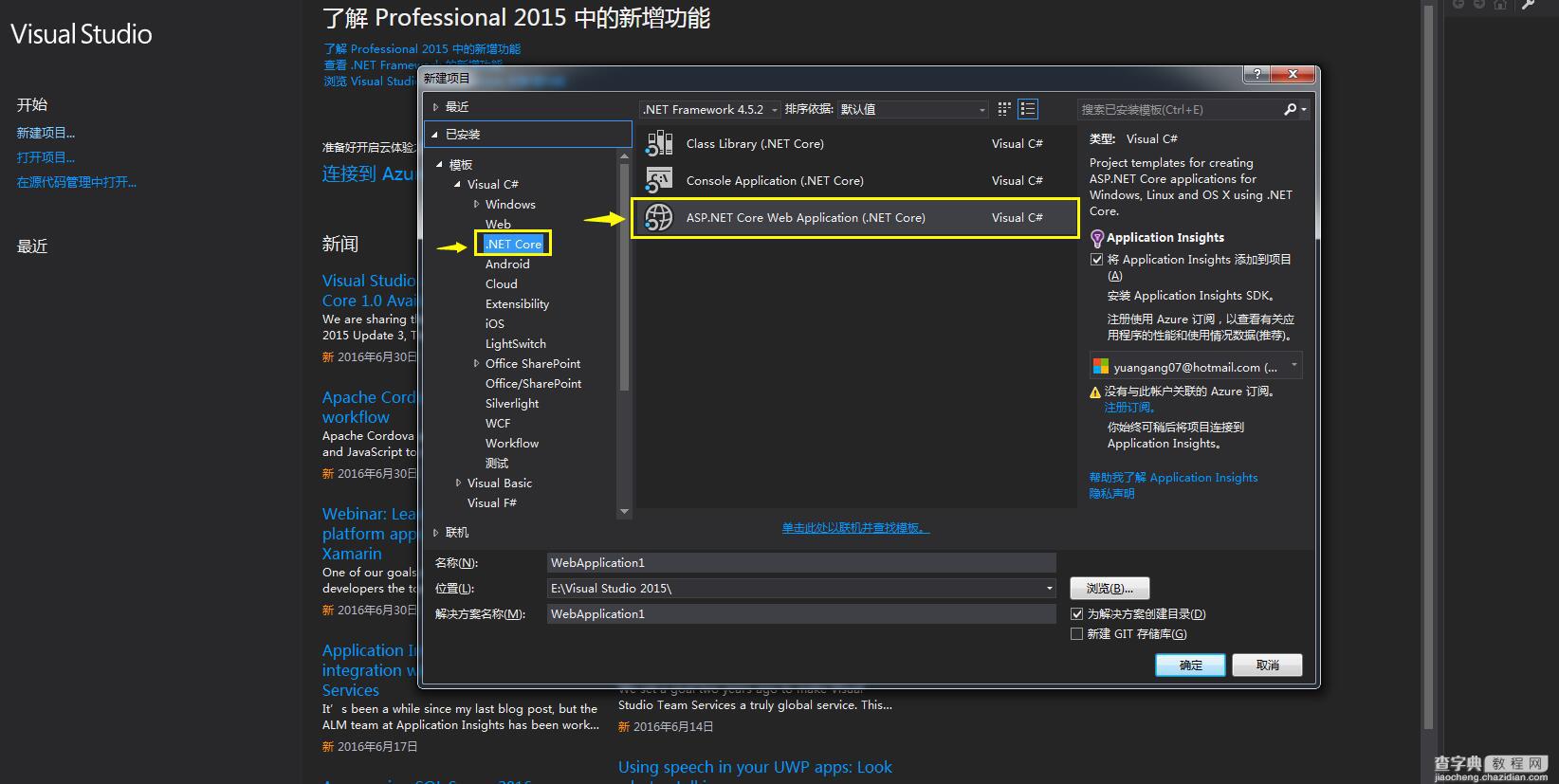
Task: Click the search installed templates field
Action: click(1180, 109)
